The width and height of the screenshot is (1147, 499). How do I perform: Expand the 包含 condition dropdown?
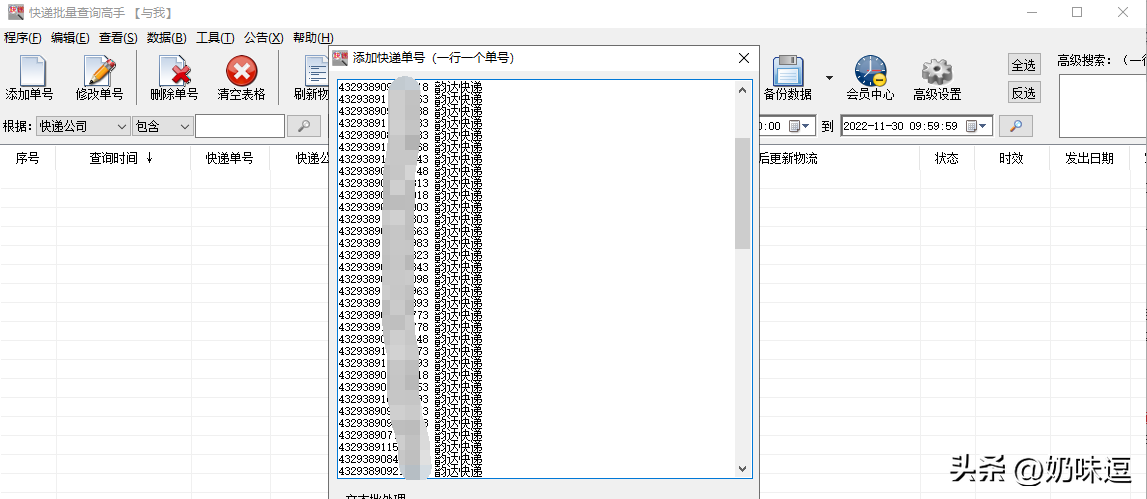183,127
